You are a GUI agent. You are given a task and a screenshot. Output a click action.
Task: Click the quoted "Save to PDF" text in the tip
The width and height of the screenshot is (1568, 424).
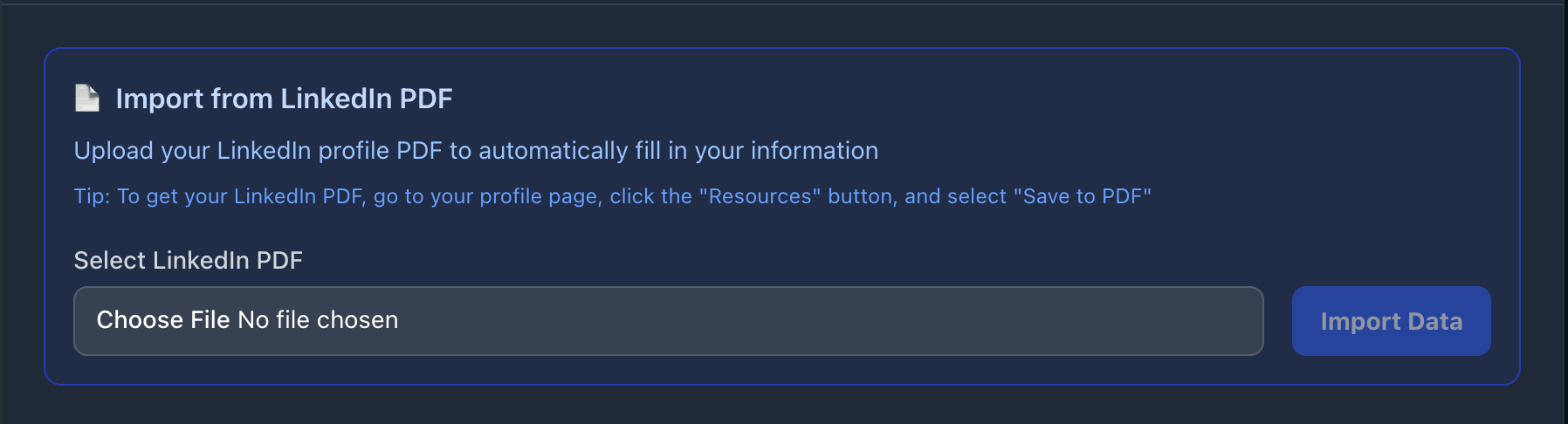click(1082, 196)
